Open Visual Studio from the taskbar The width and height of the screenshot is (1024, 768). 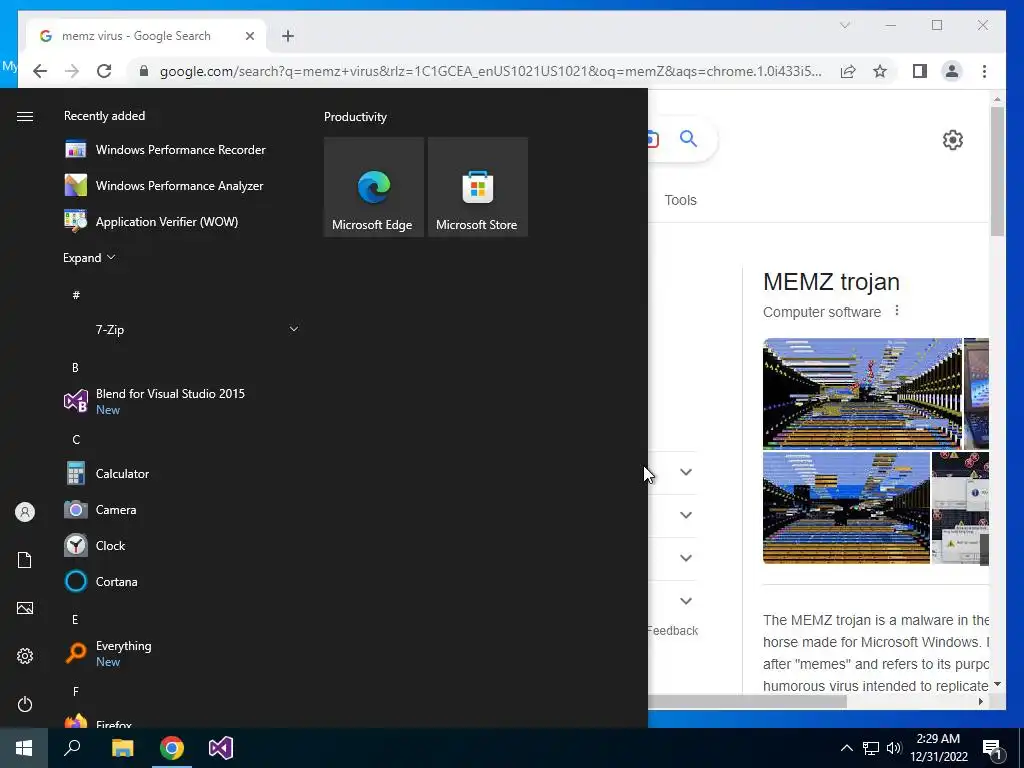coord(221,748)
